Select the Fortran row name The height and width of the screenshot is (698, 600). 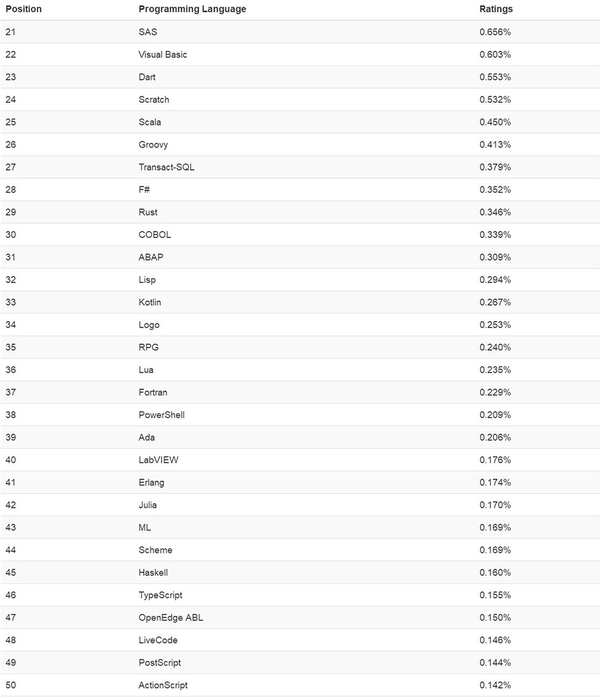(x=154, y=392)
